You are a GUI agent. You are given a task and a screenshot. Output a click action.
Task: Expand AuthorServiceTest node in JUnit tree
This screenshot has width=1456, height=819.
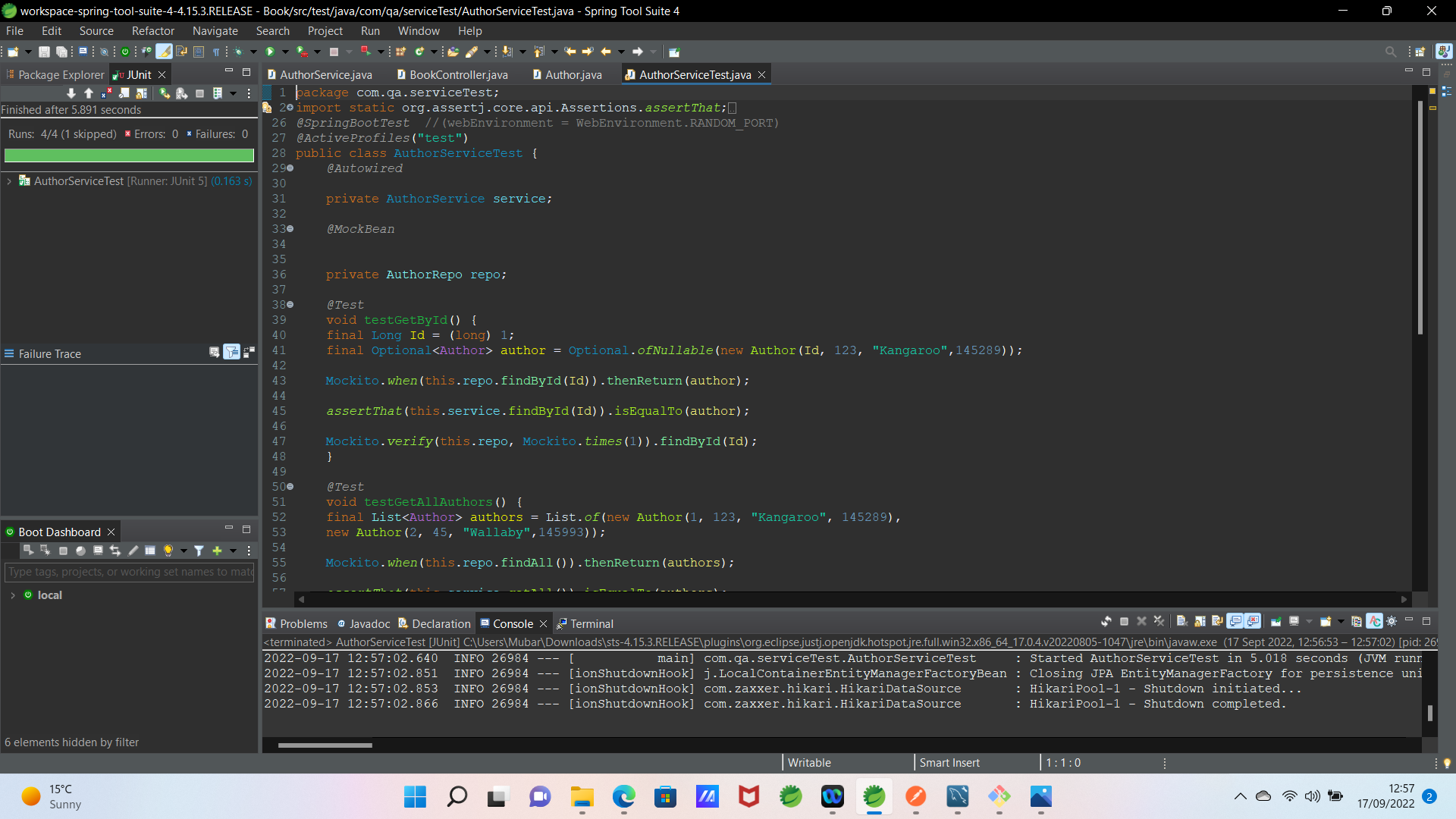pos(9,181)
